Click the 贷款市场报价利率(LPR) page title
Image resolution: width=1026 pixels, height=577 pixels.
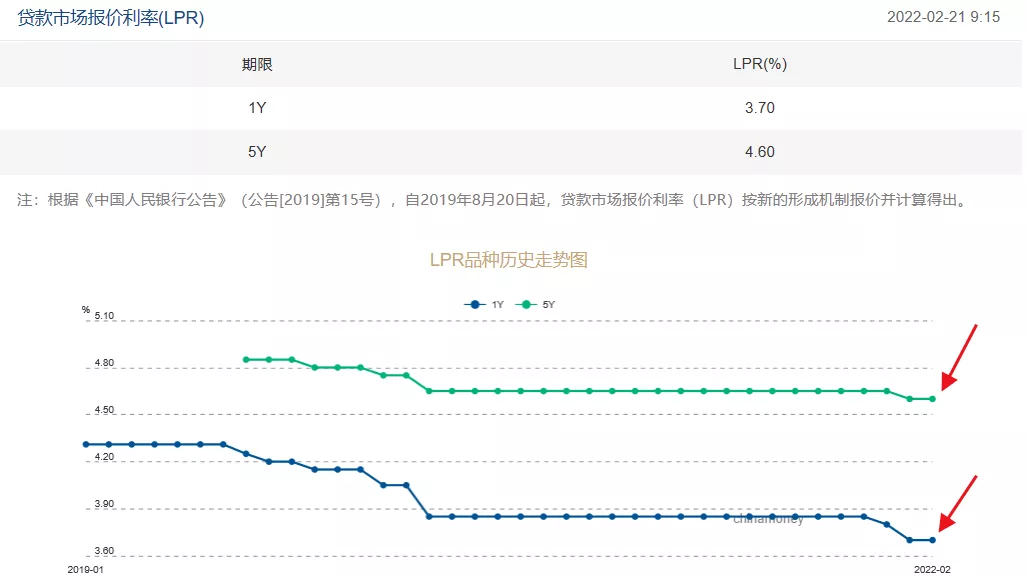coord(111,18)
